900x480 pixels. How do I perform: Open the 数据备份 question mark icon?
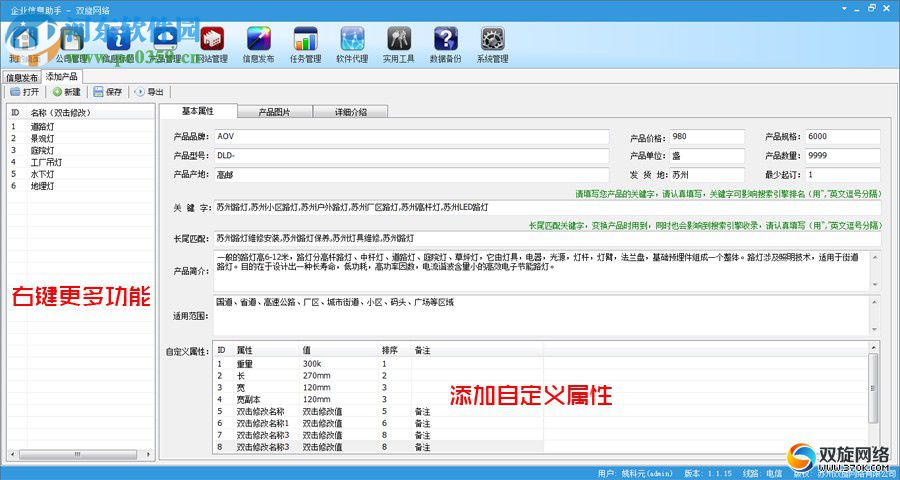(x=445, y=44)
